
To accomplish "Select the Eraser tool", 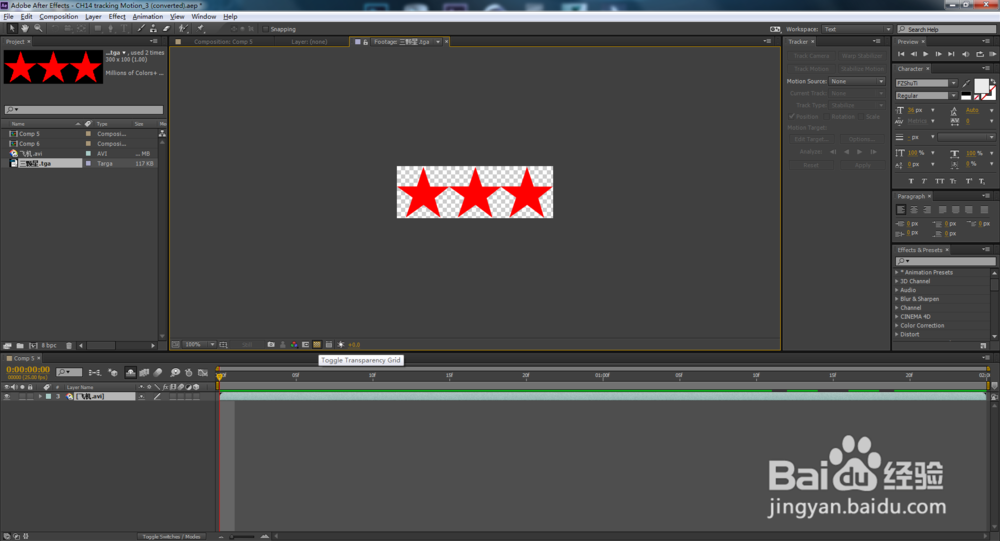I will coord(166,29).
